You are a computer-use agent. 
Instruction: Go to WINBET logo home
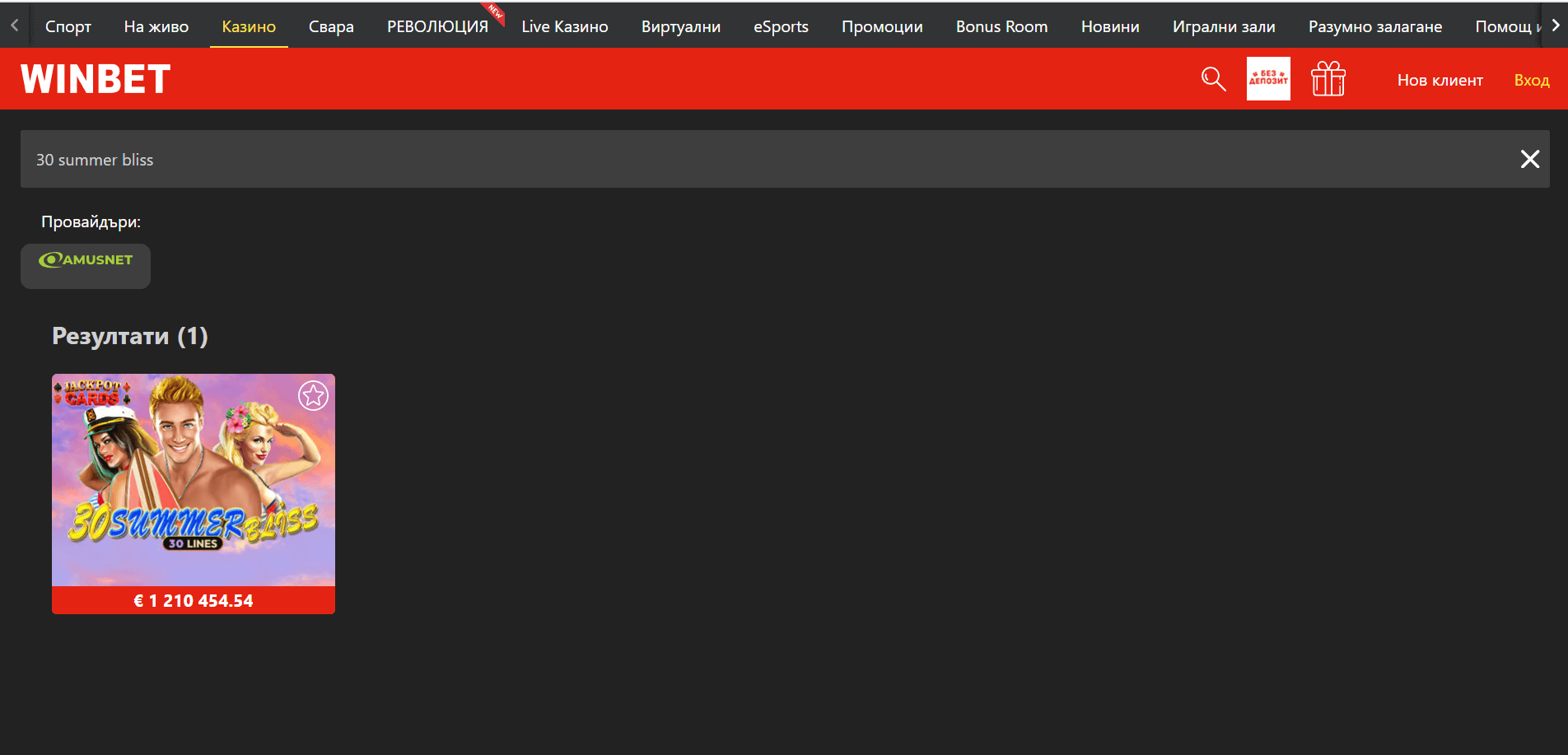(x=96, y=79)
